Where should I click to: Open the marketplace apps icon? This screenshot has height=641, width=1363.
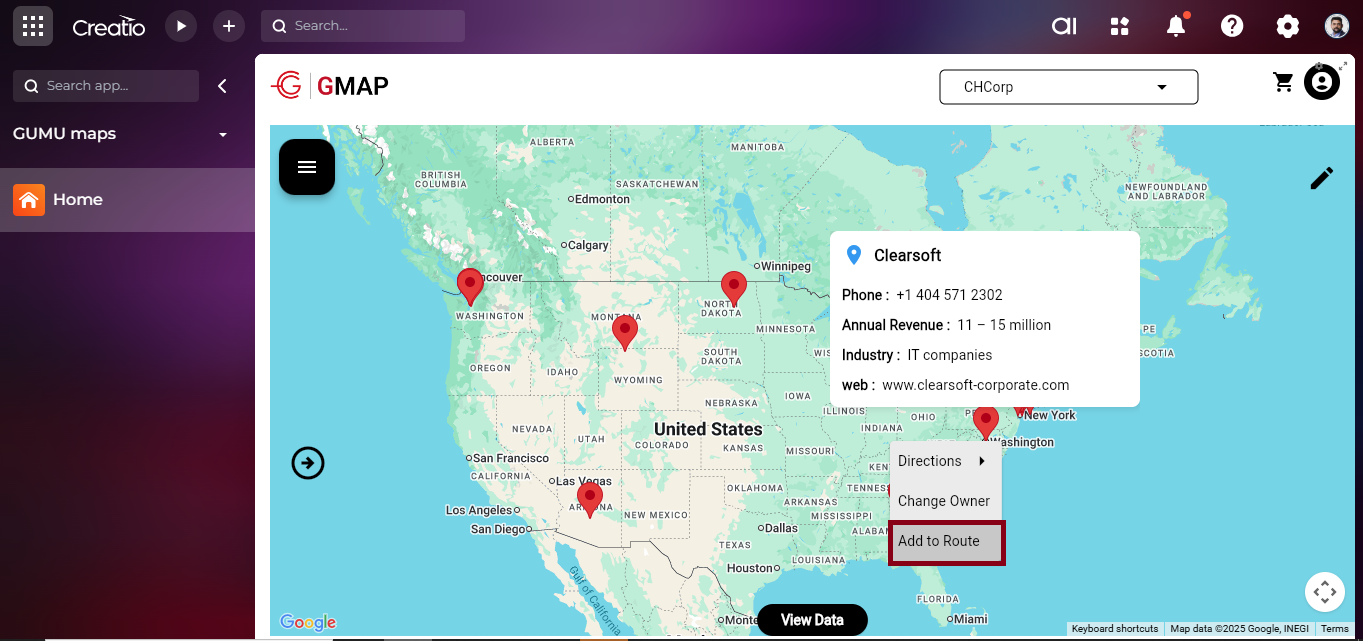click(x=1120, y=26)
